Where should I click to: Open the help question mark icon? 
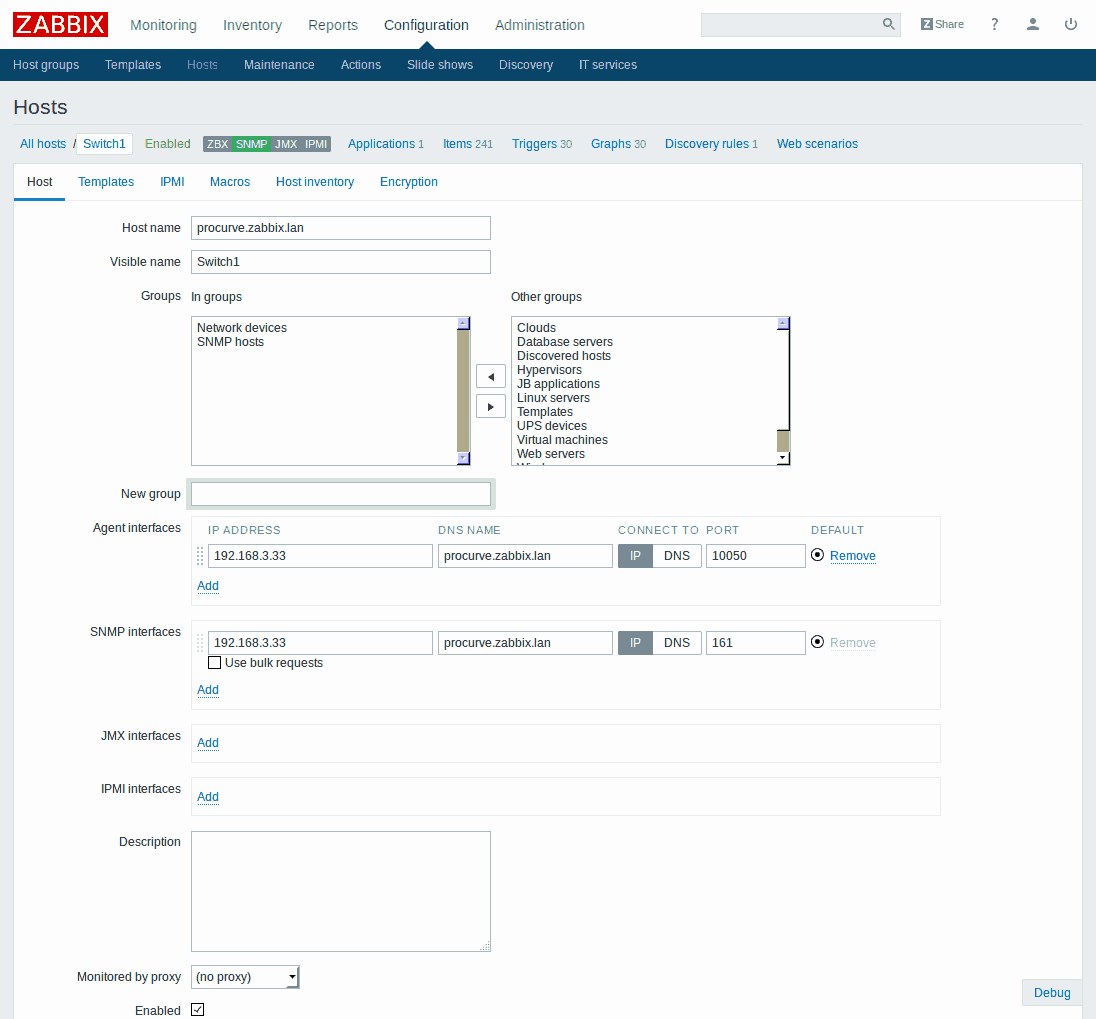(994, 24)
